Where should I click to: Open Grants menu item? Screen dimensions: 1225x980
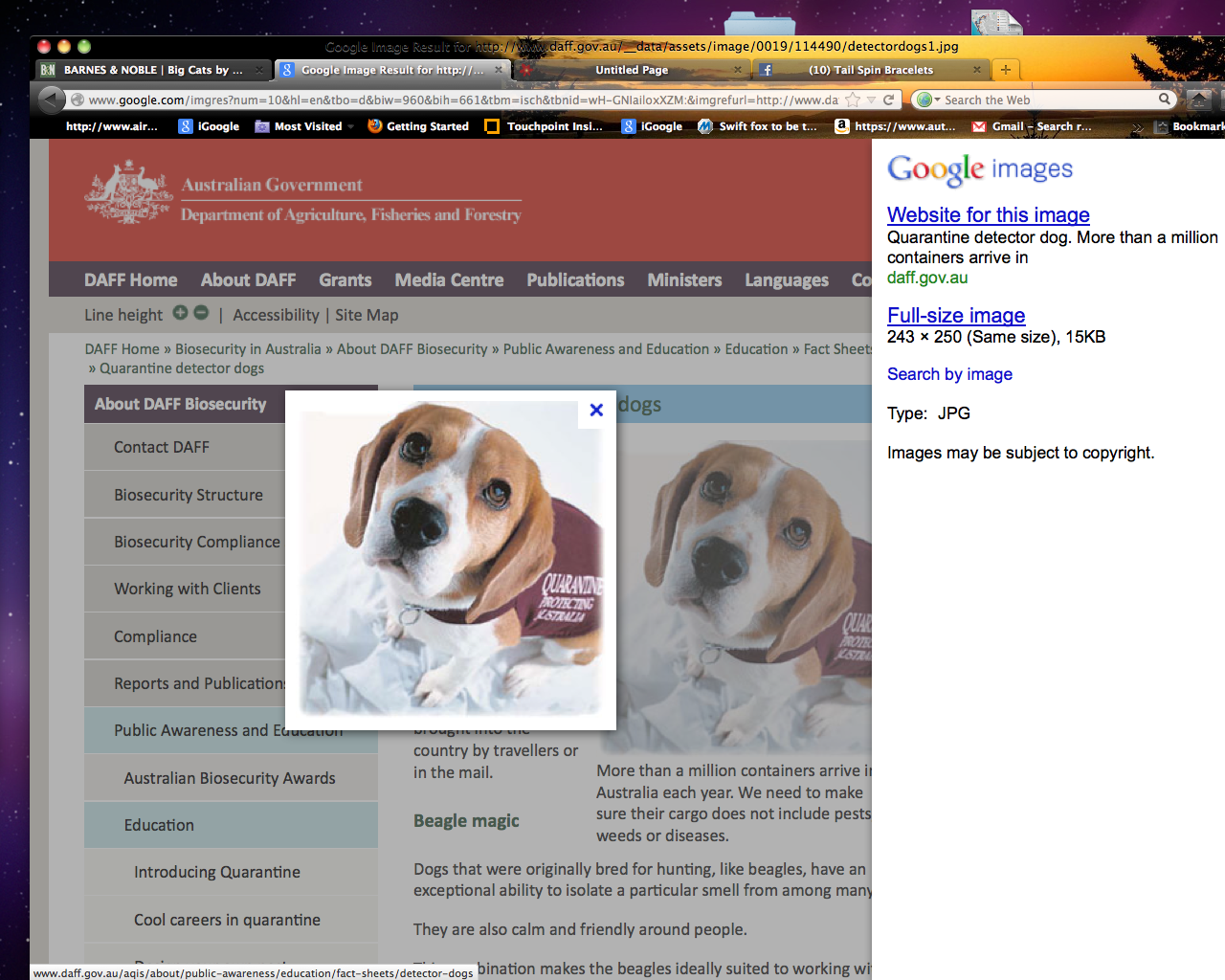(345, 279)
